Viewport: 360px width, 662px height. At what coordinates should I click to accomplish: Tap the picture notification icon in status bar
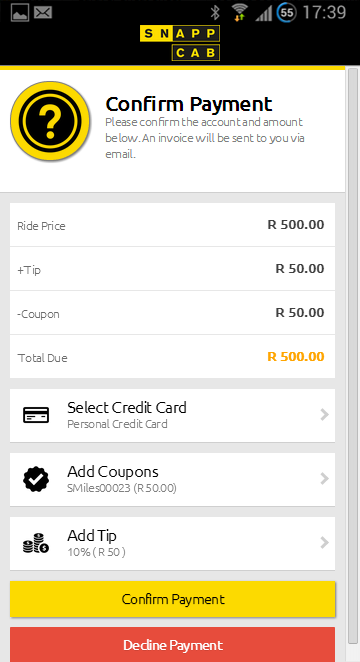[x=20, y=13]
